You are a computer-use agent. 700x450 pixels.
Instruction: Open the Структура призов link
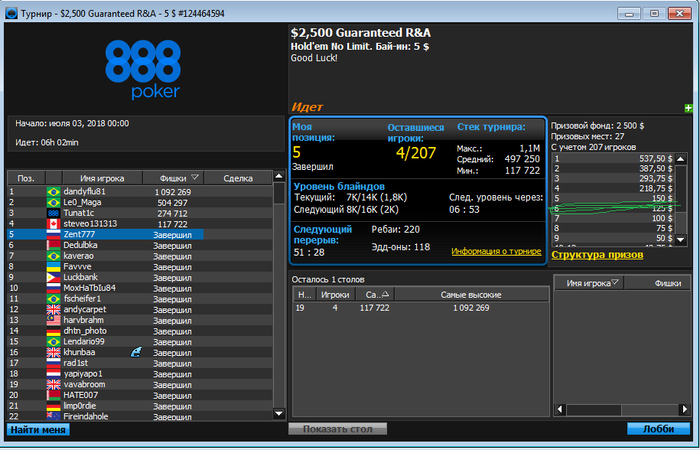597,255
